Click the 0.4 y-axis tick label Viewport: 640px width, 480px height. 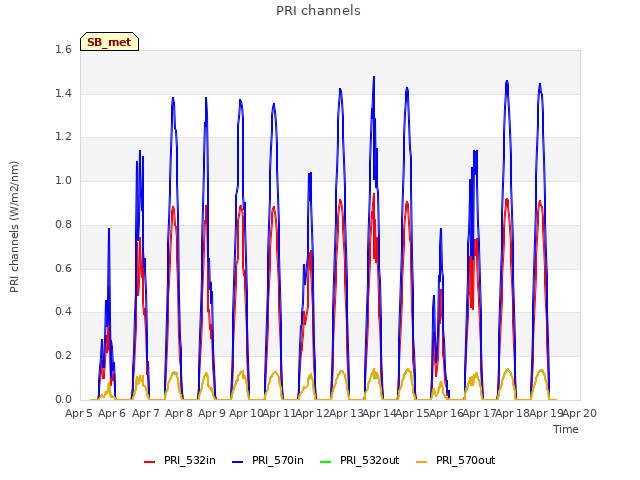(x=63, y=311)
